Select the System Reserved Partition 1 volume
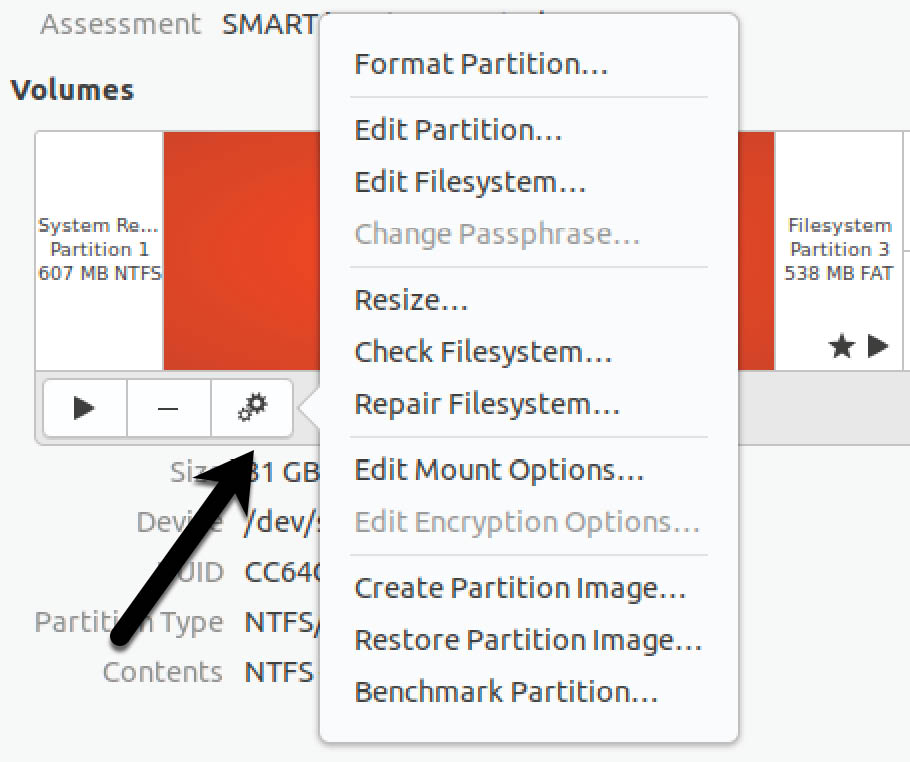The width and height of the screenshot is (910, 762). pyautogui.click(x=99, y=250)
